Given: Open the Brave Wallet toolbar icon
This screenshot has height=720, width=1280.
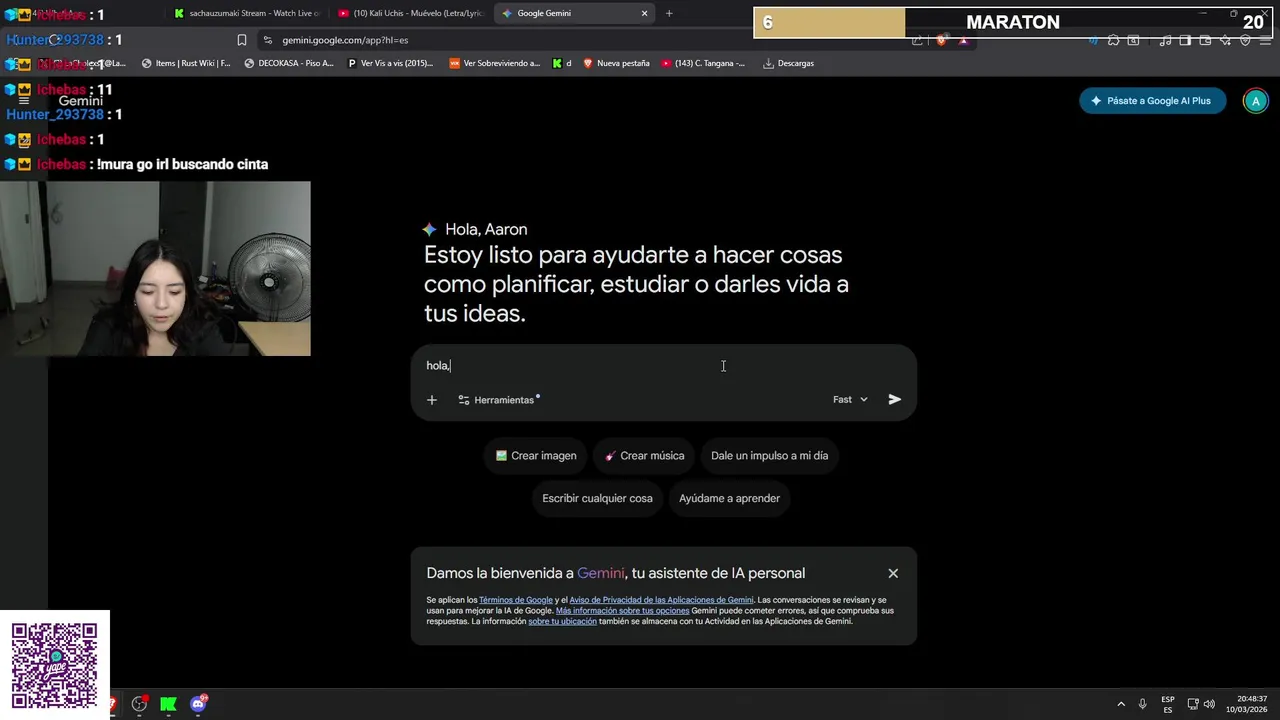Looking at the screenshot, I should click(1205, 40).
